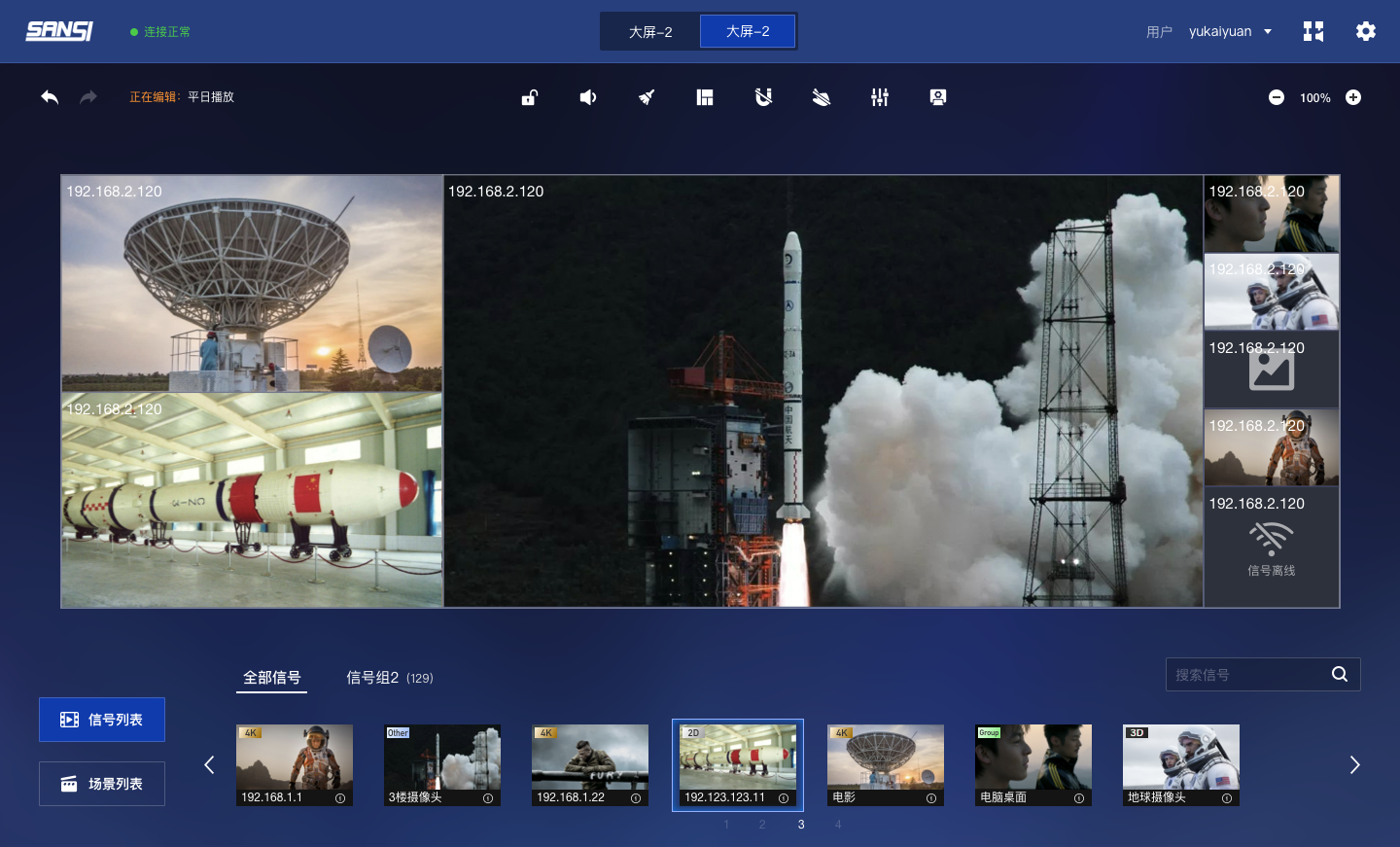This screenshot has width=1400, height=847.
Task: Select the 3楼摄像头 signal thumbnail
Action: [442, 765]
